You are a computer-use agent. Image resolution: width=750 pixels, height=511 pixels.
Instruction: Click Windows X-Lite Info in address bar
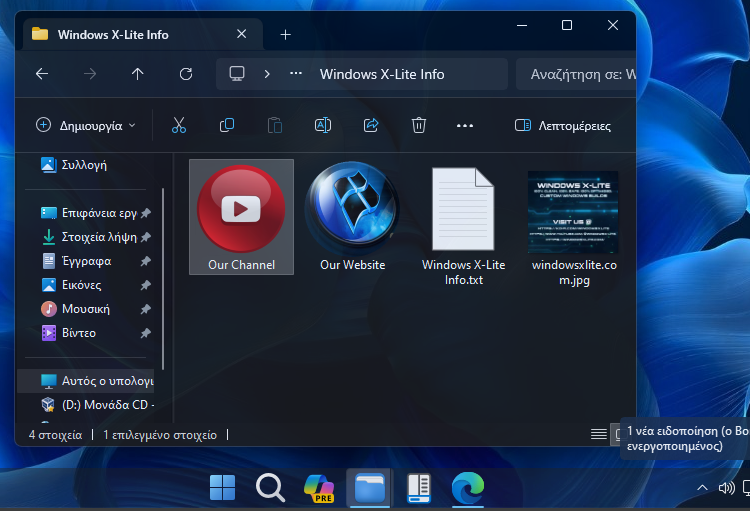(382, 74)
